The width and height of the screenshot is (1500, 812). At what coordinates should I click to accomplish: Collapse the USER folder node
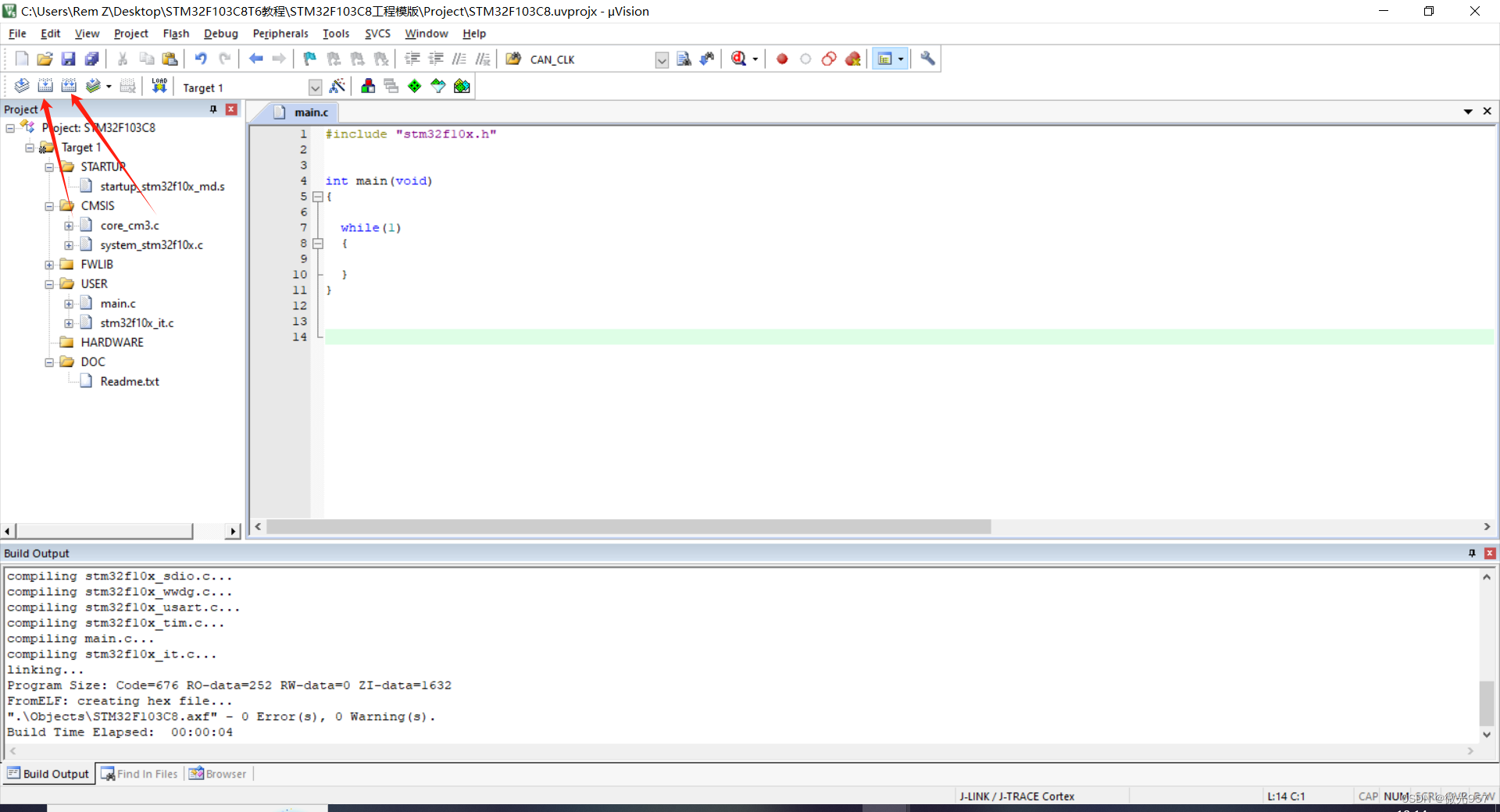49,284
